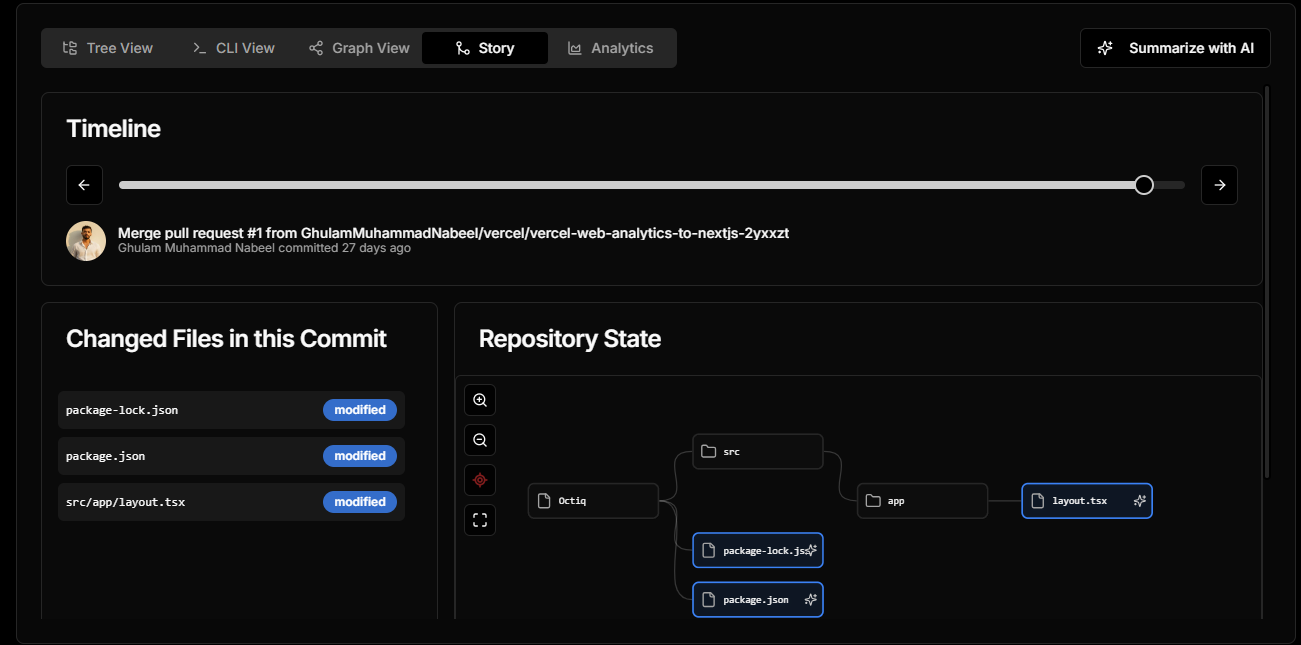Switch to the Tree View tab
This screenshot has height=645, width=1301.
(107, 48)
